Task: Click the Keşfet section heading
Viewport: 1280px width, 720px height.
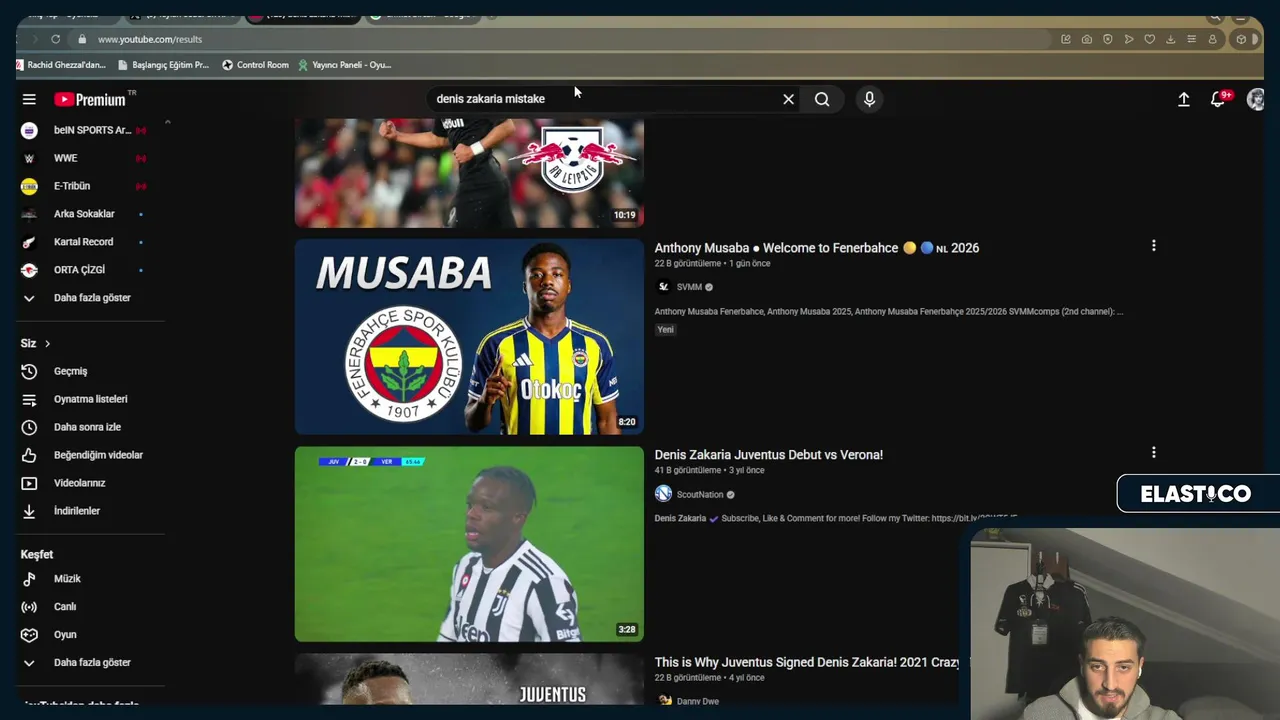Action: point(37,554)
